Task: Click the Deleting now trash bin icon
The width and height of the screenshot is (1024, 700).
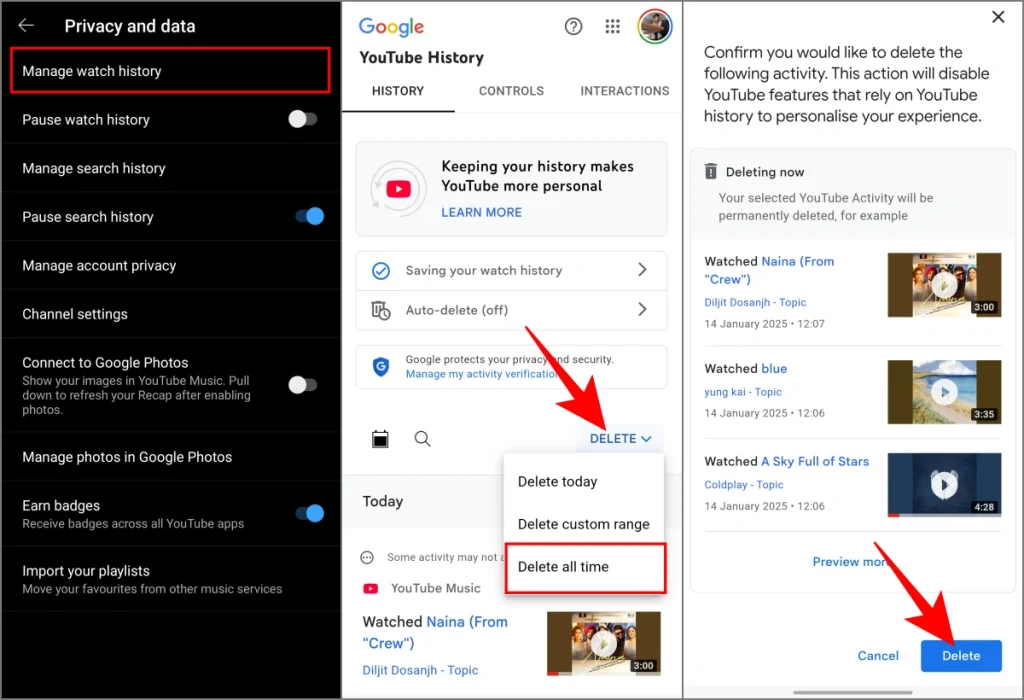Action: coord(711,172)
